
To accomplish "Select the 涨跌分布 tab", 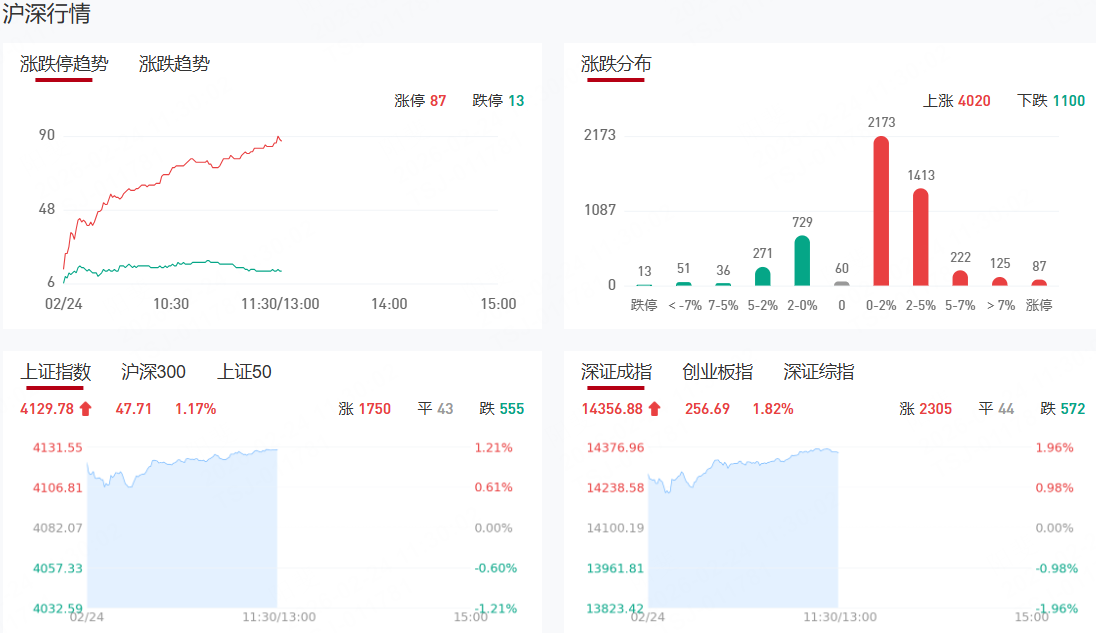I will [616, 64].
